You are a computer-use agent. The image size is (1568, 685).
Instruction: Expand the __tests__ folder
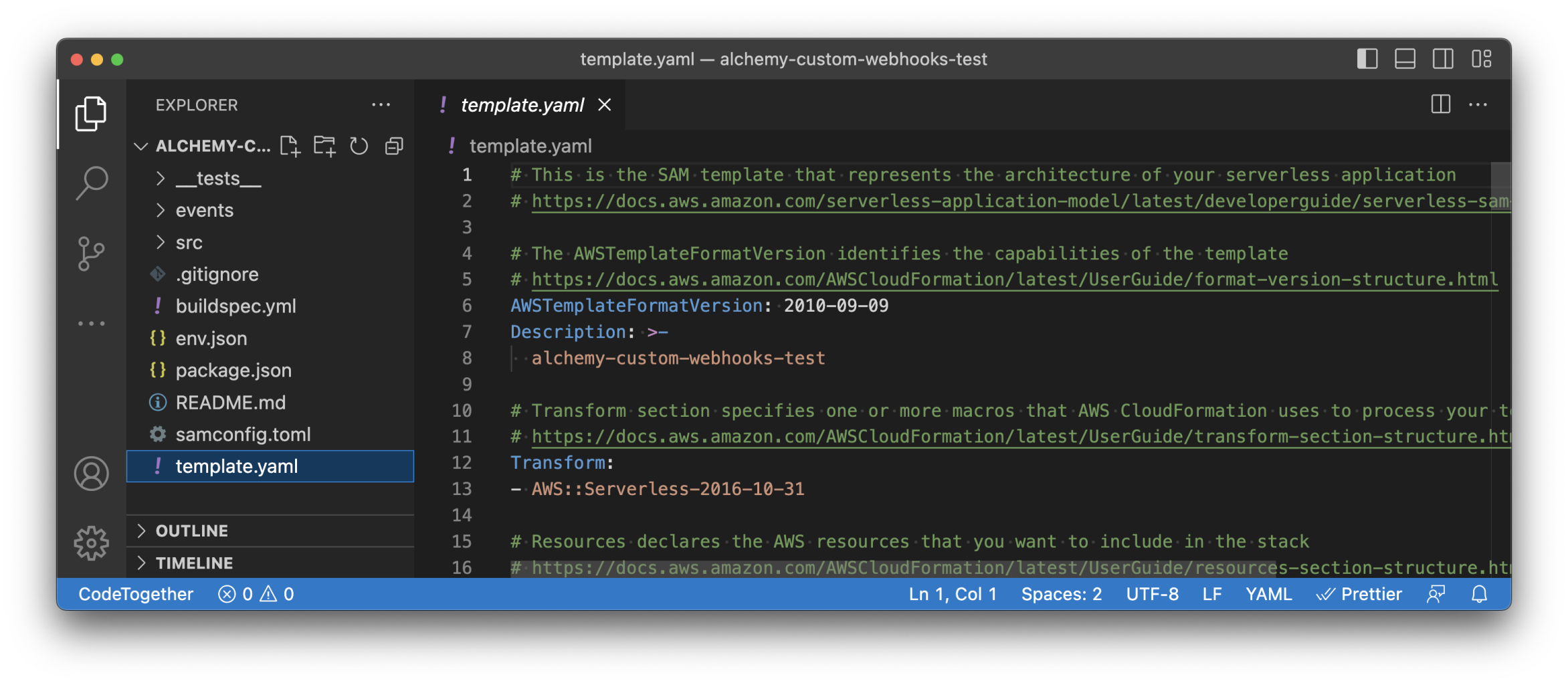(218, 179)
